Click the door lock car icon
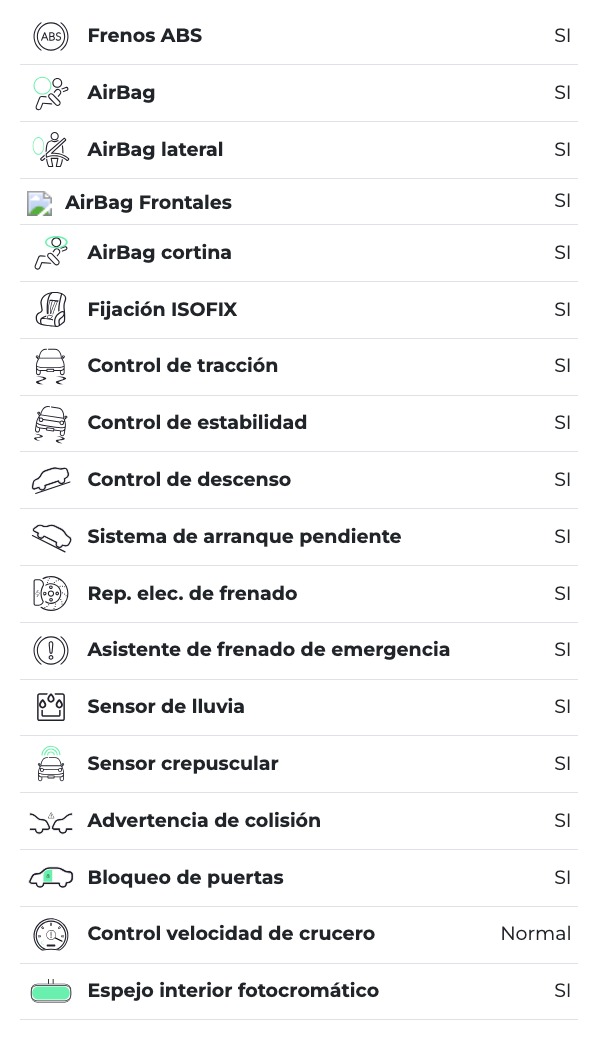Viewport: 608px width, 1046px height. tap(50, 878)
